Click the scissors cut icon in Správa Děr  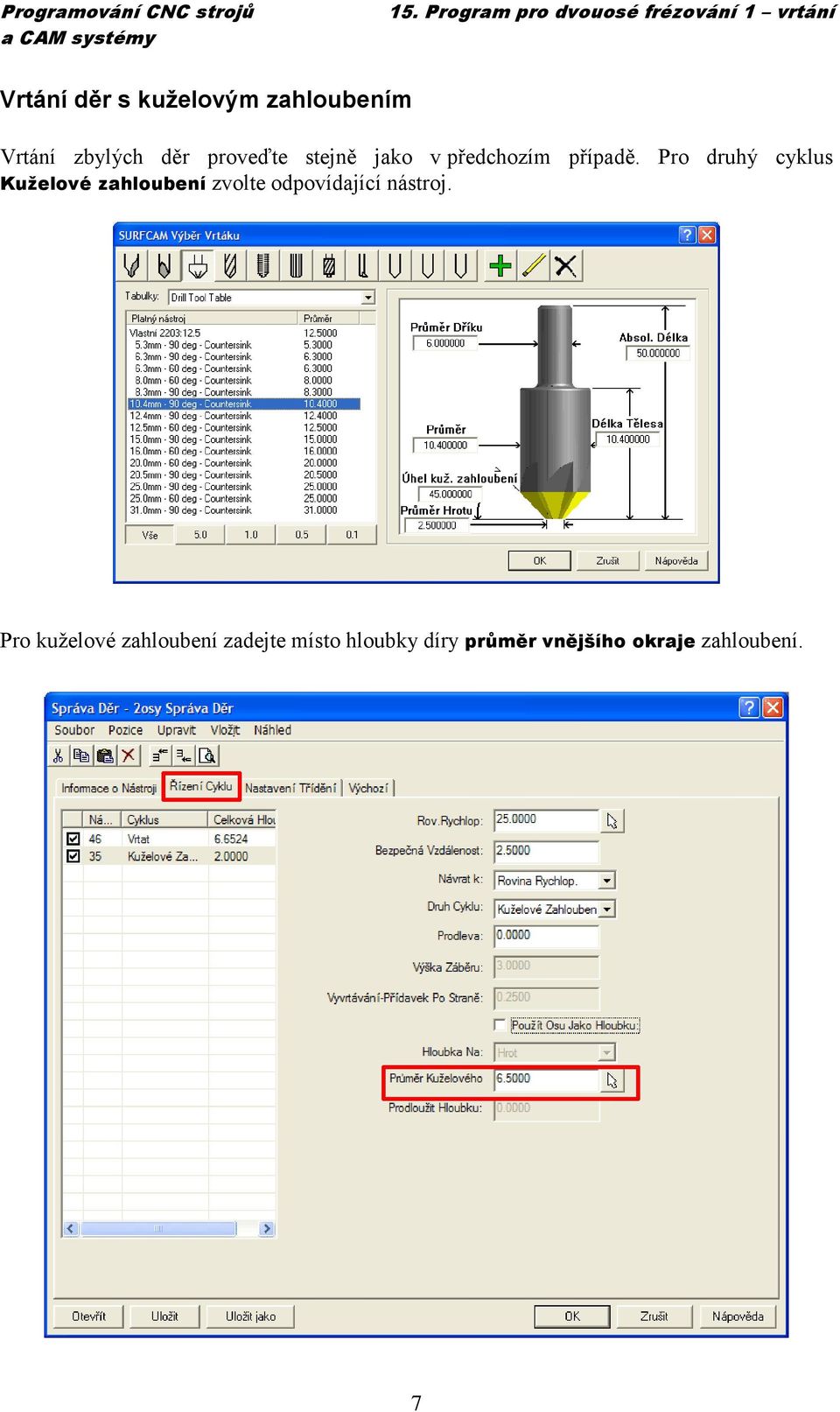59,755
